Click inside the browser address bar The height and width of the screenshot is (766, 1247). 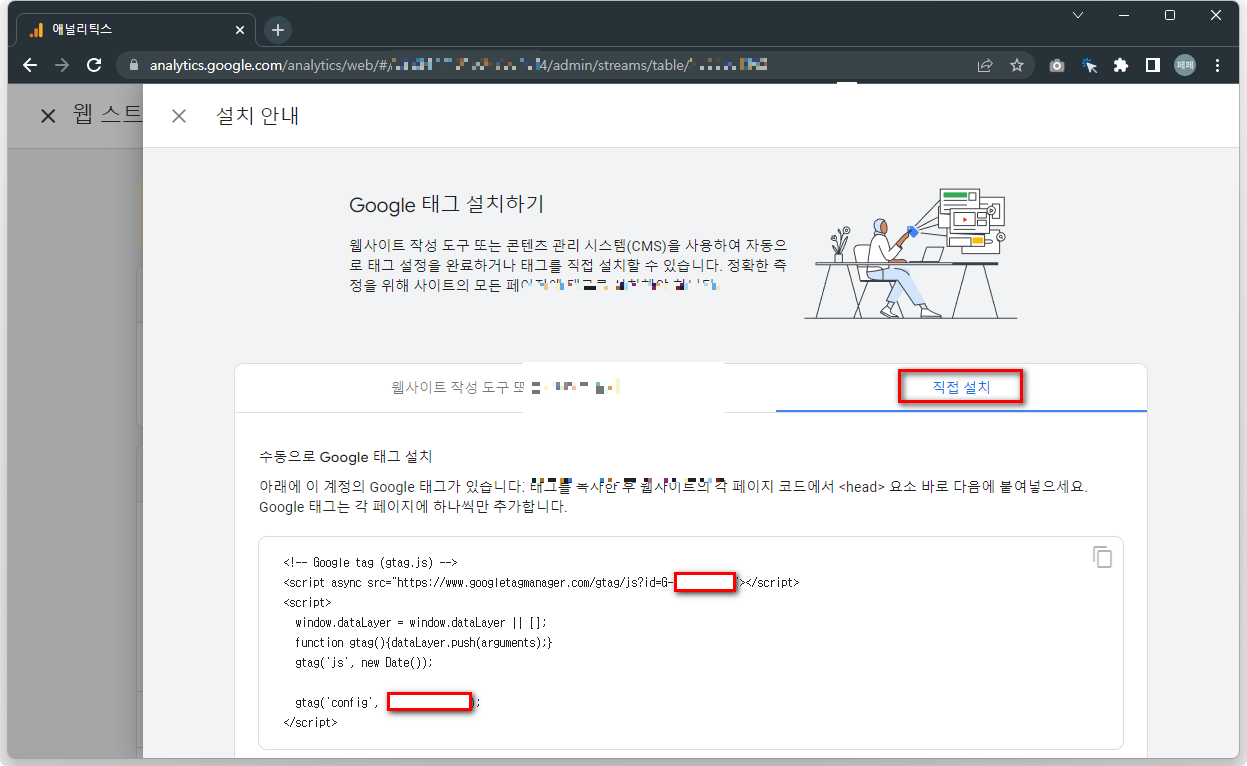[x=450, y=64]
